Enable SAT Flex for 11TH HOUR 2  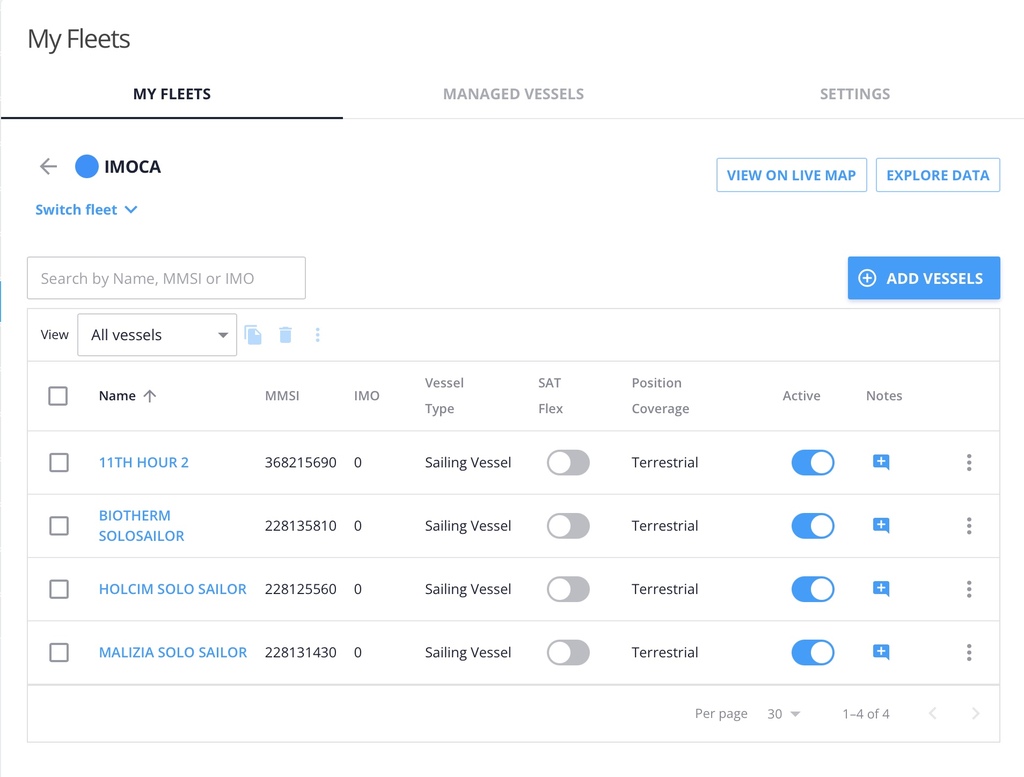point(568,462)
